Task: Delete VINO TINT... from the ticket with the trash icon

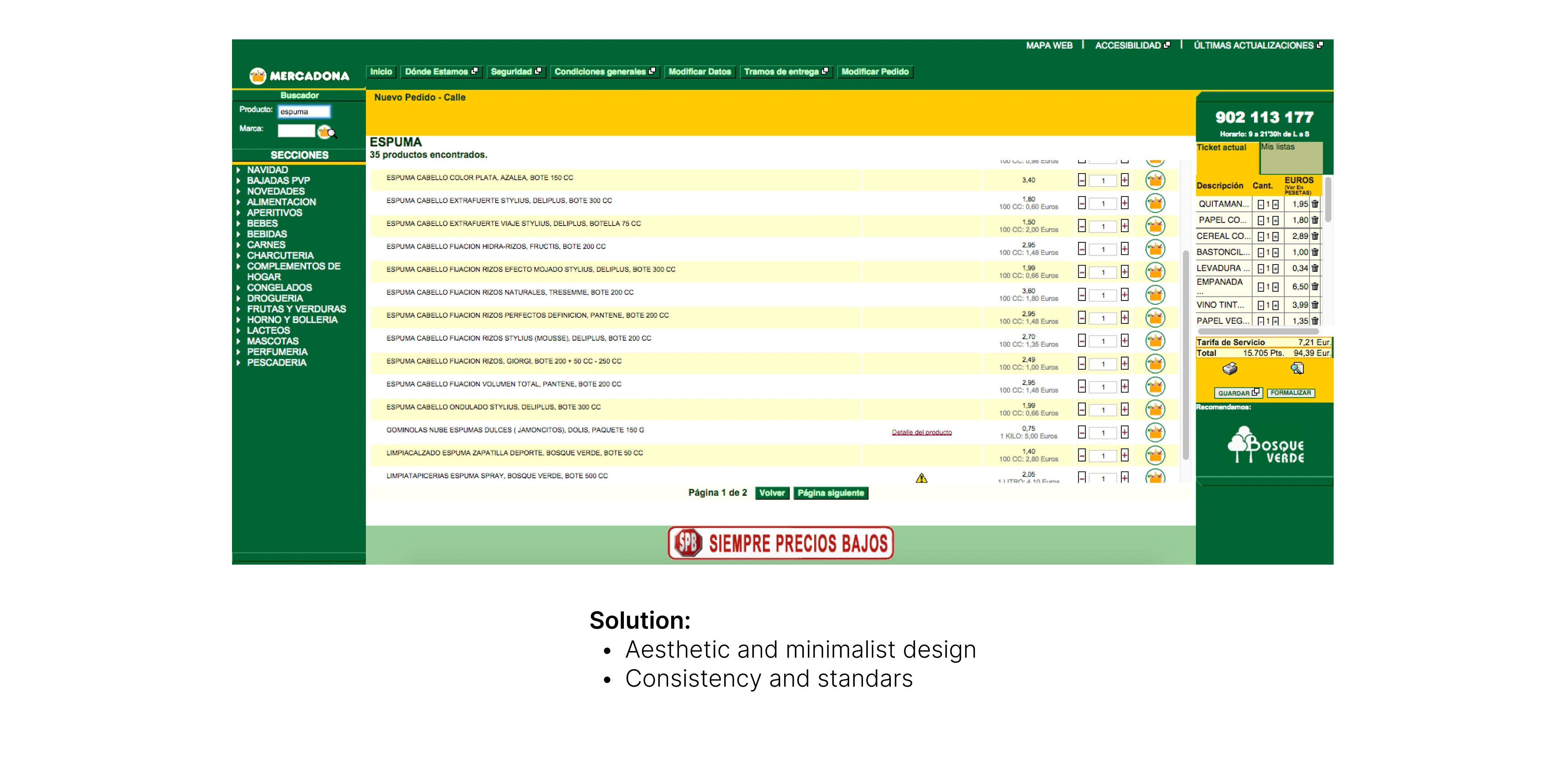Action: pos(1314,305)
